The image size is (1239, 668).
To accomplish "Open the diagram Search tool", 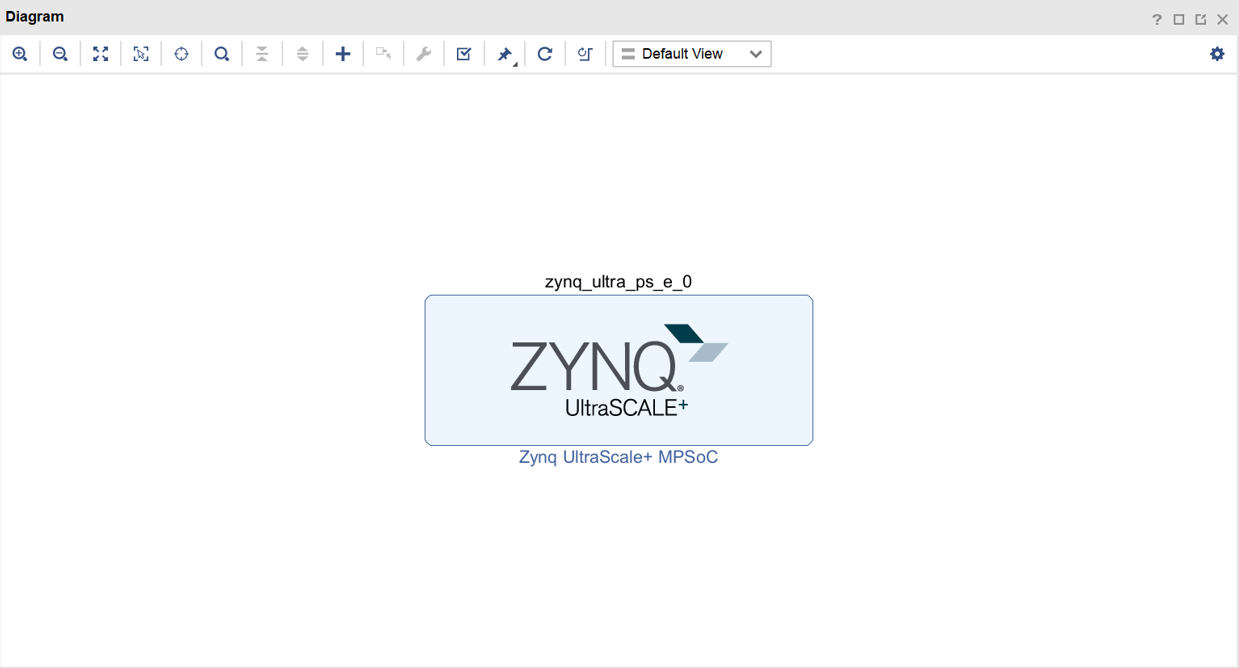I will click(x=221, y=53).
